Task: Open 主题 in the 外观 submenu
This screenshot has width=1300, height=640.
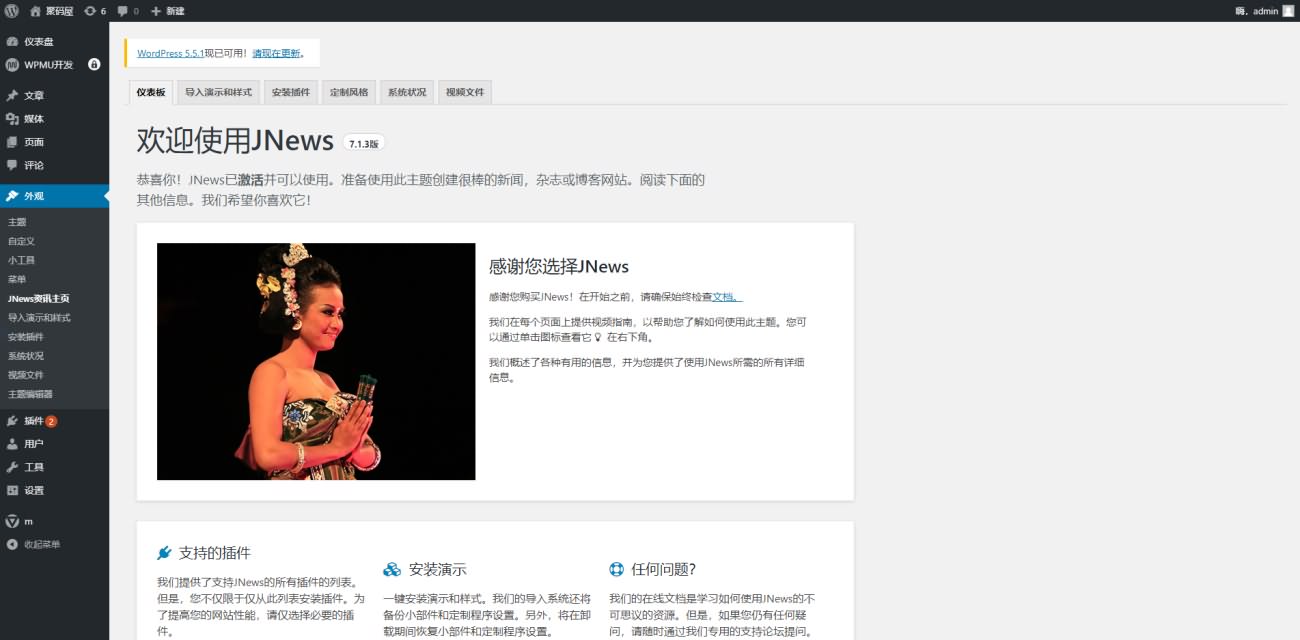Action: pos(17,222)
